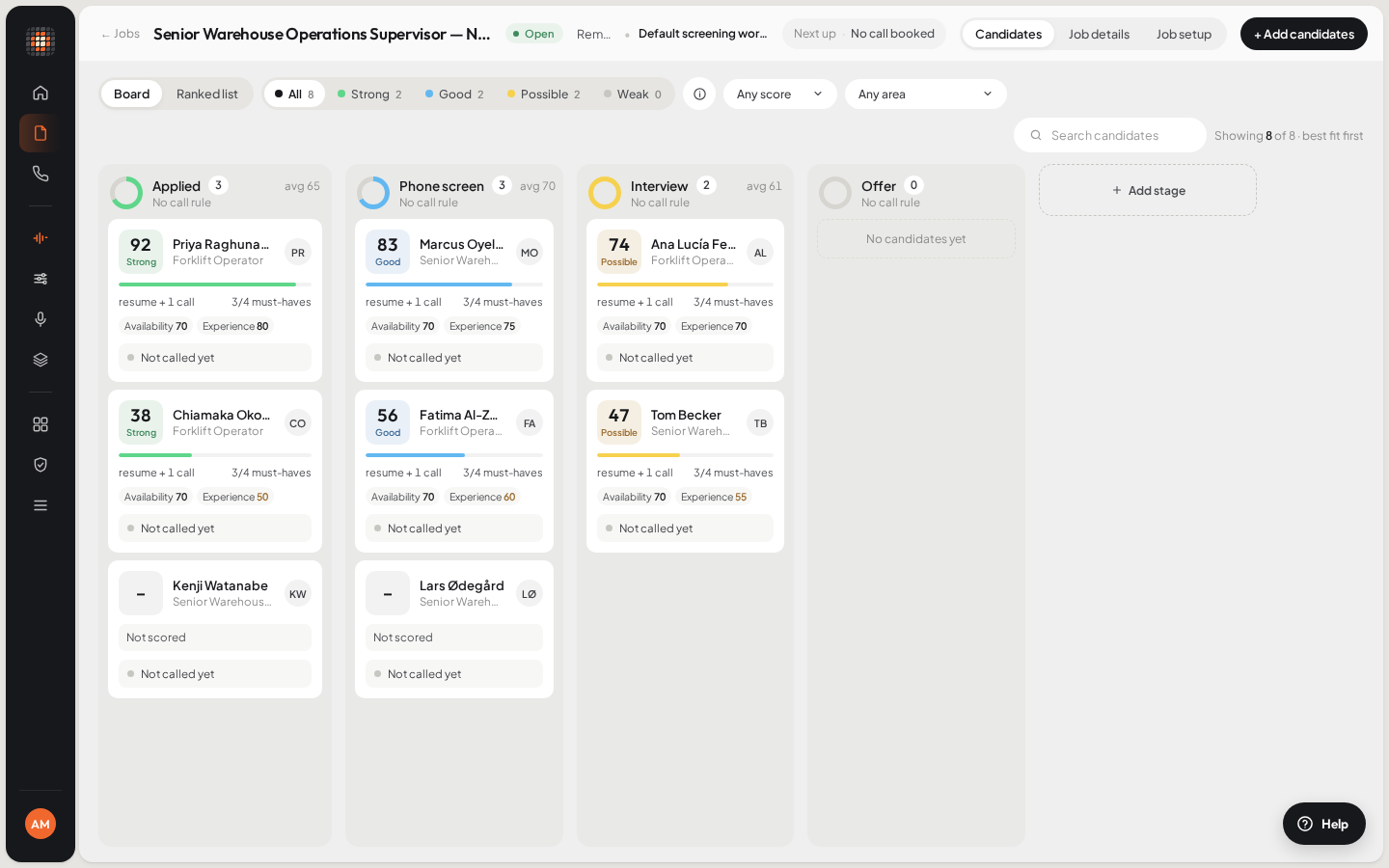This screenshot has width=1389, height=868.
Task: Filter candidates by Possible
Action: click(x=544, y=94)
